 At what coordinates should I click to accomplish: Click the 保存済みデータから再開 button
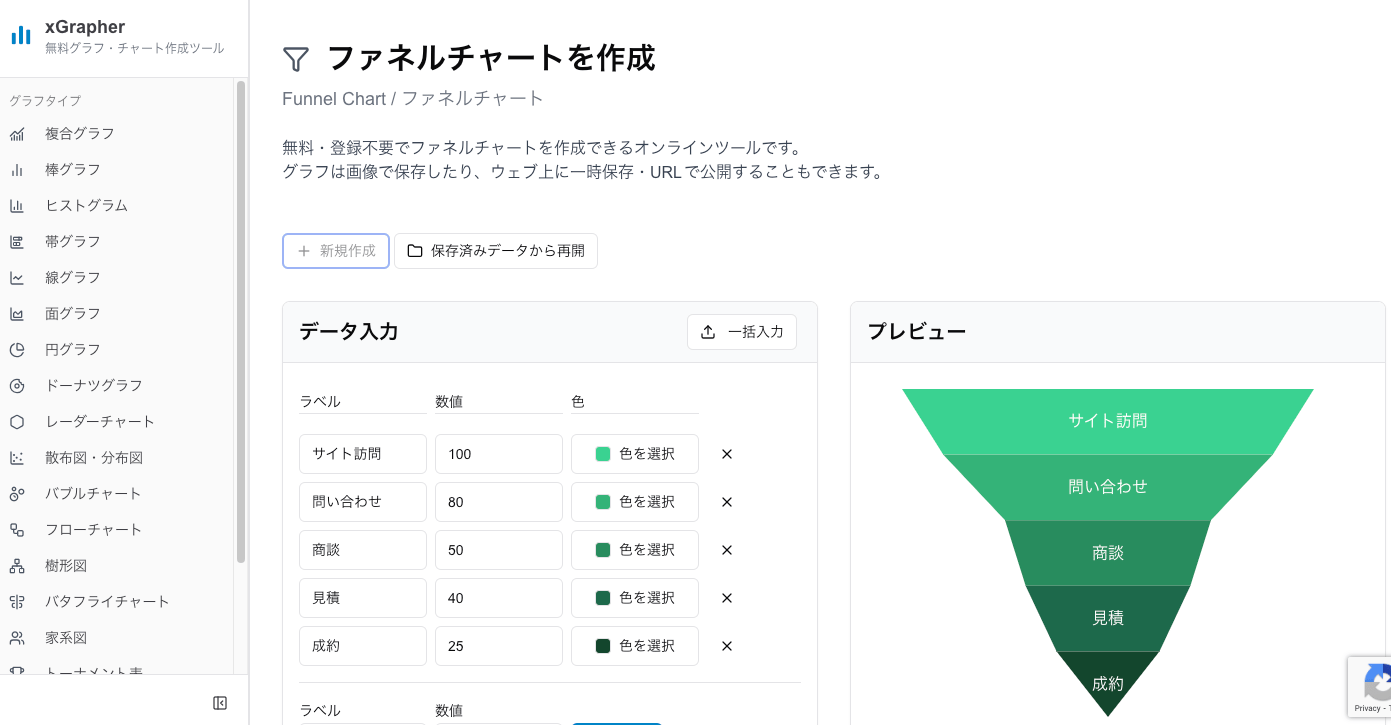(495, 251)
